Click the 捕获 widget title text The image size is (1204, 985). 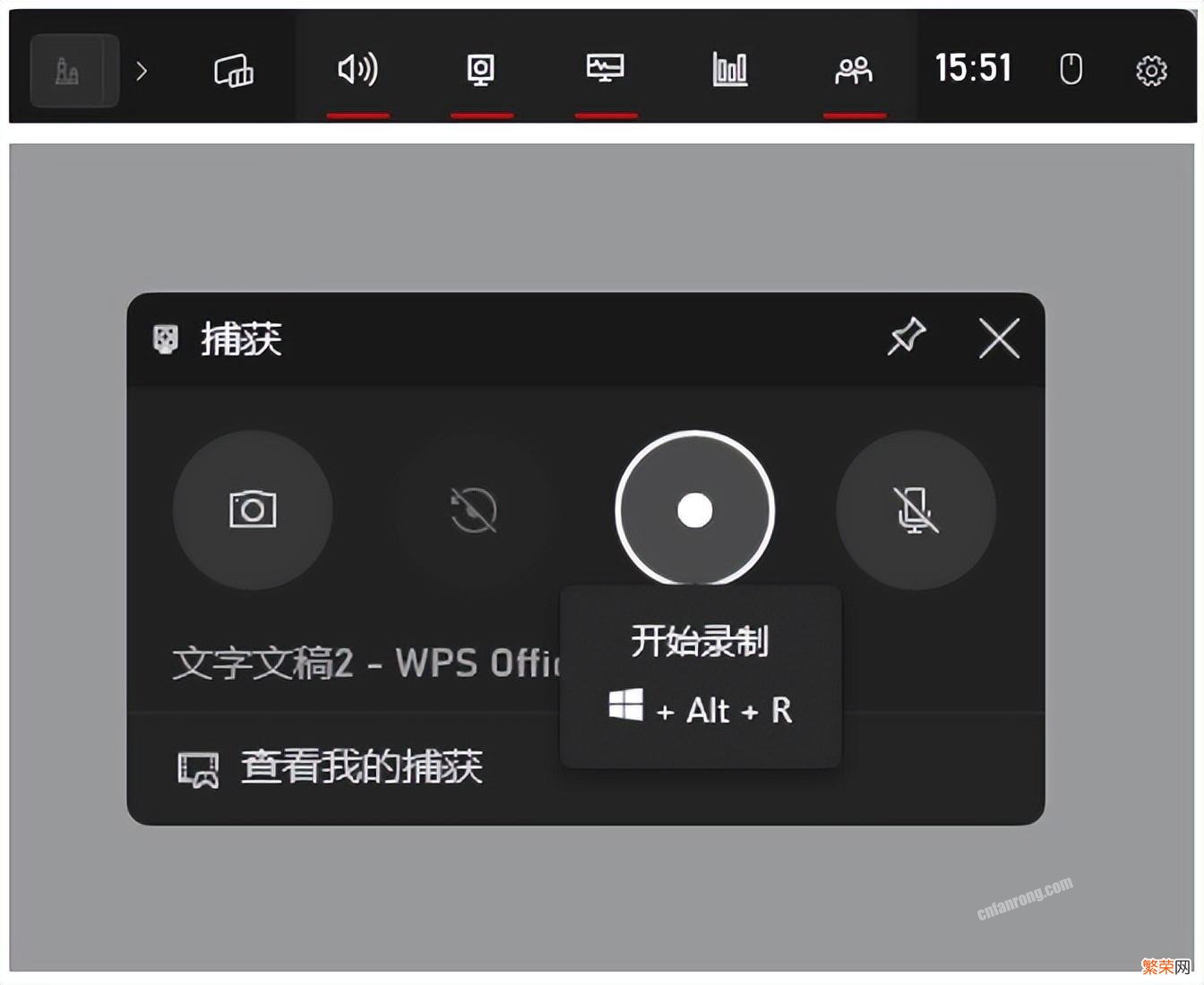click(241, 338)
